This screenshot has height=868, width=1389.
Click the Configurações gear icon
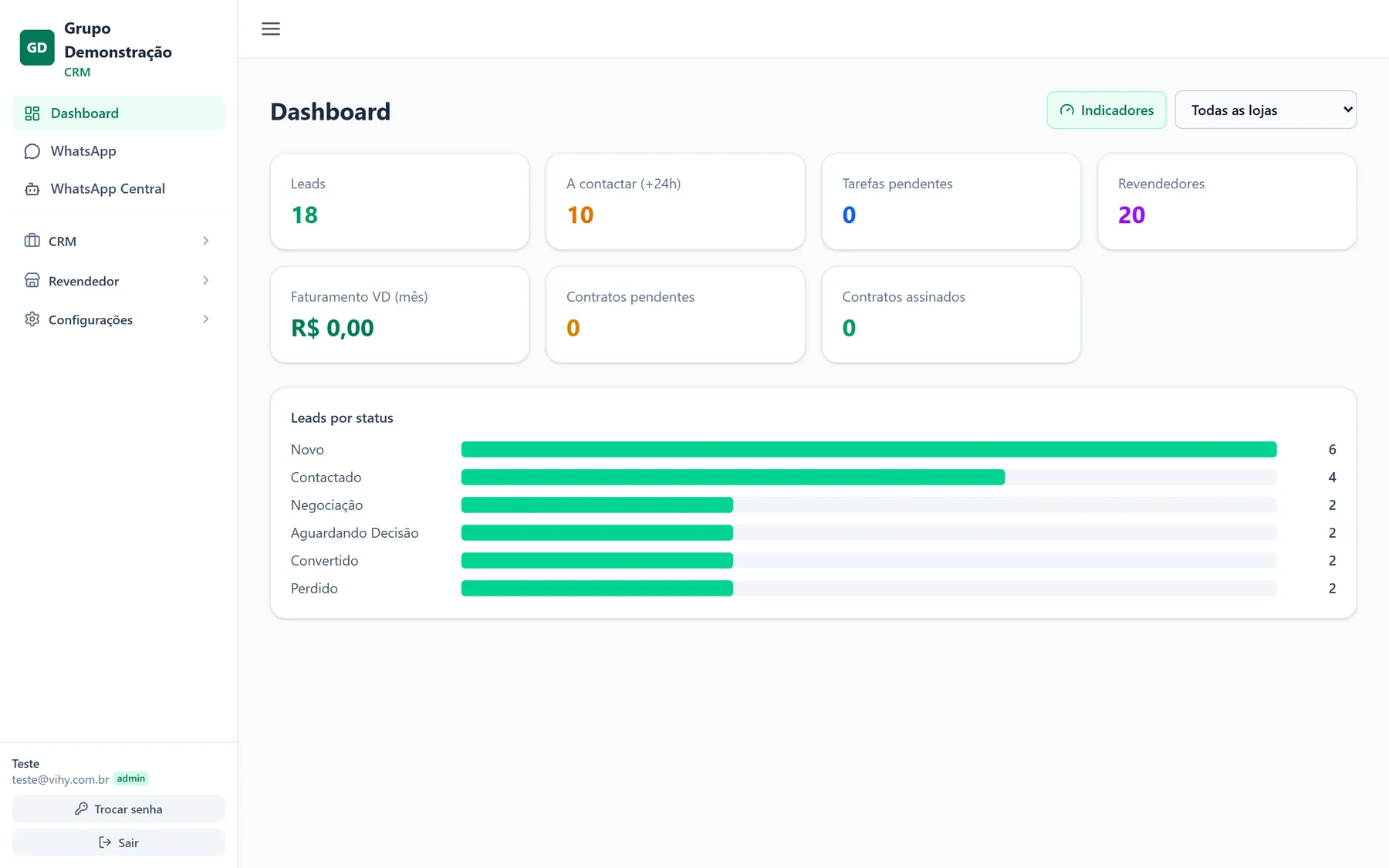[32, 319]
